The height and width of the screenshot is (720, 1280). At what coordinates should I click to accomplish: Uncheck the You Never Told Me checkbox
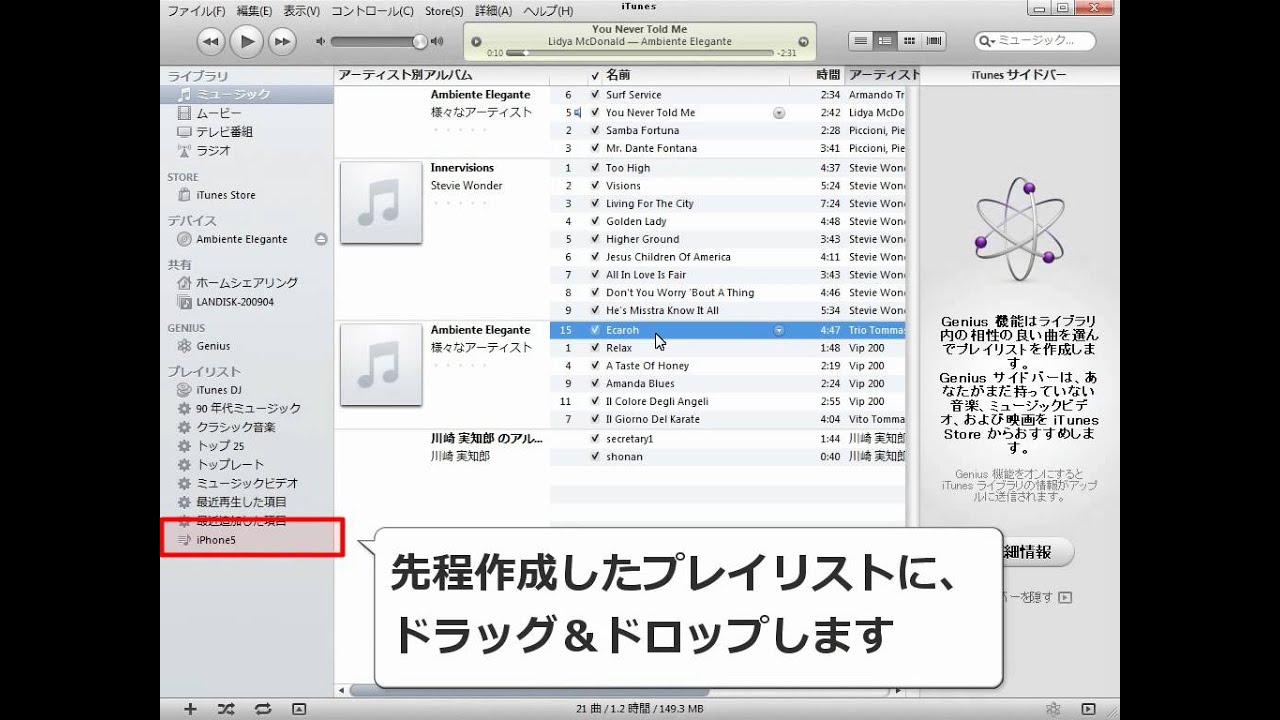point(595,113)
